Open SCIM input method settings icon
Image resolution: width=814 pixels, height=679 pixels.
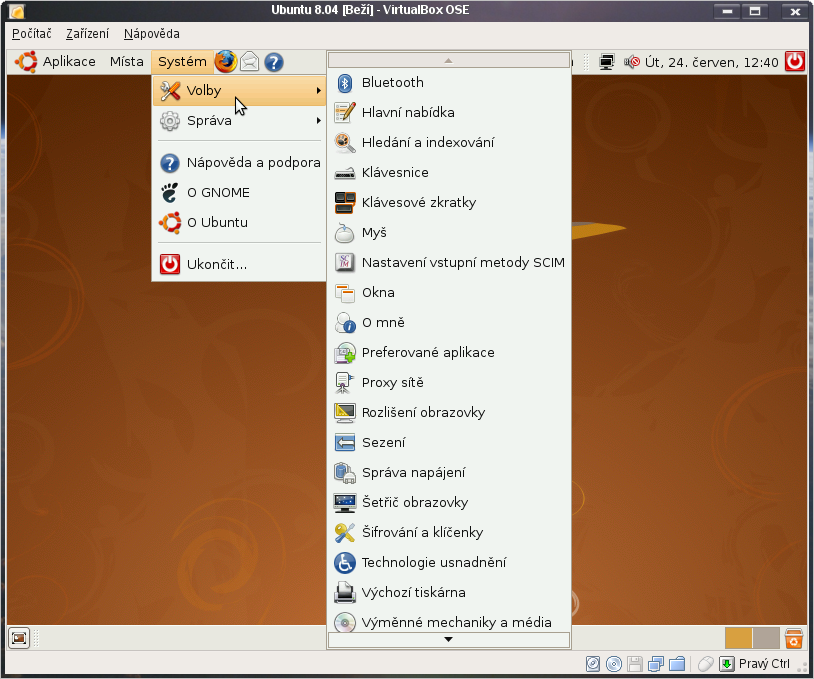click(345, 263)
